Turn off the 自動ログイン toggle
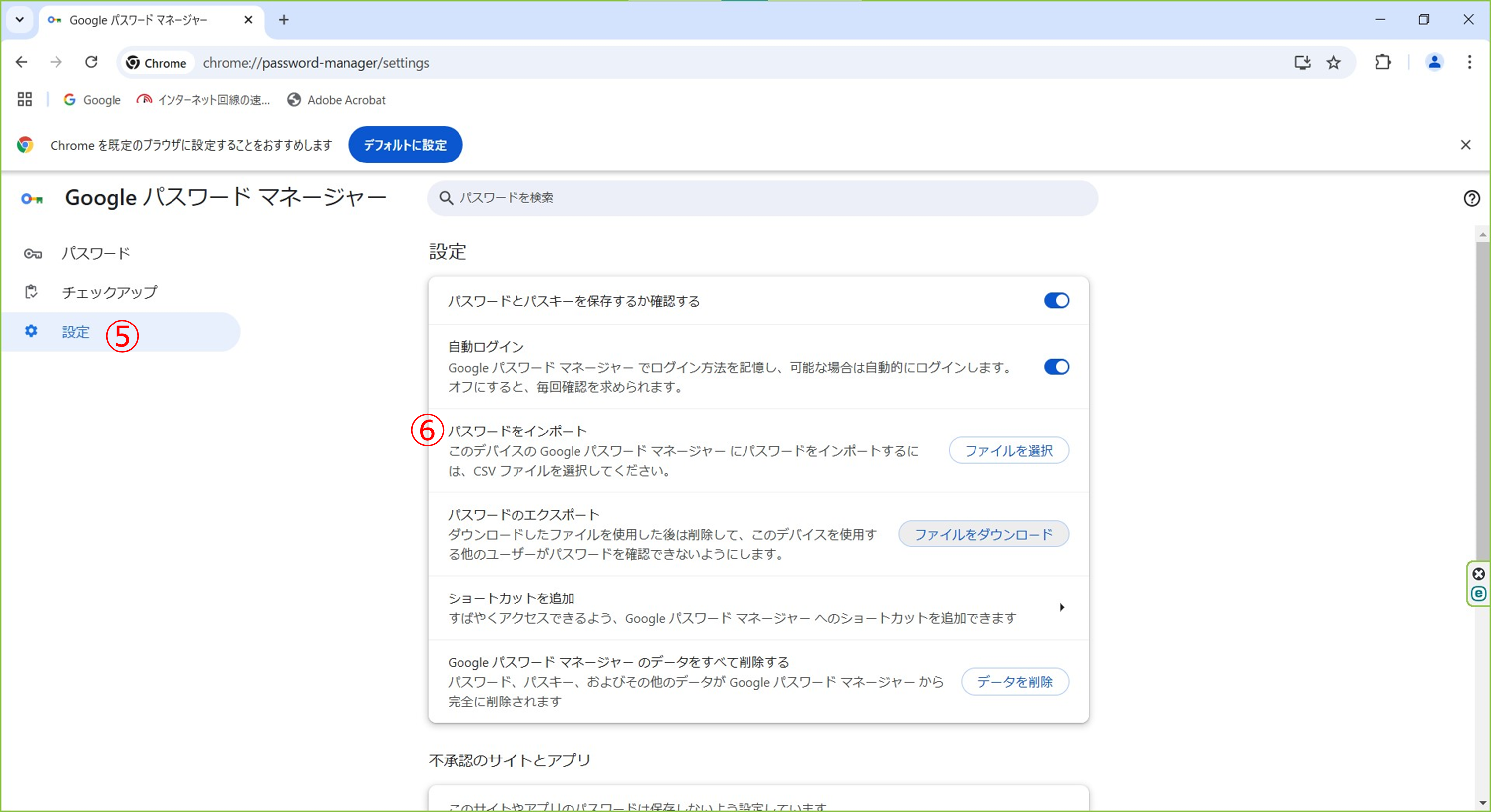The image size is (1491, 812). coord(1056,367)
